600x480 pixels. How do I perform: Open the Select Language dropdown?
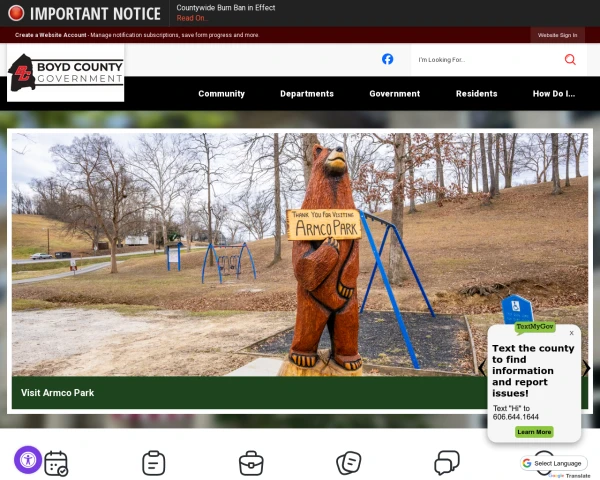(554, 463)
